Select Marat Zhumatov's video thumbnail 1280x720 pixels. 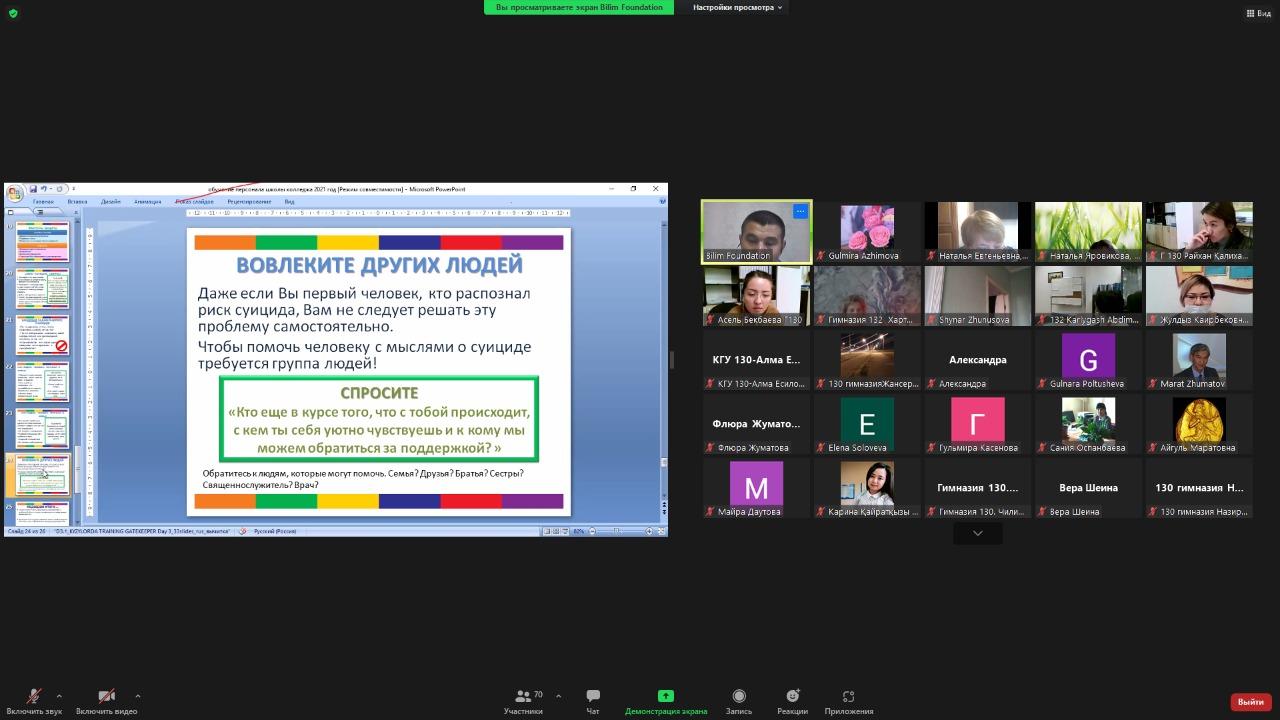pos(1198,360)
